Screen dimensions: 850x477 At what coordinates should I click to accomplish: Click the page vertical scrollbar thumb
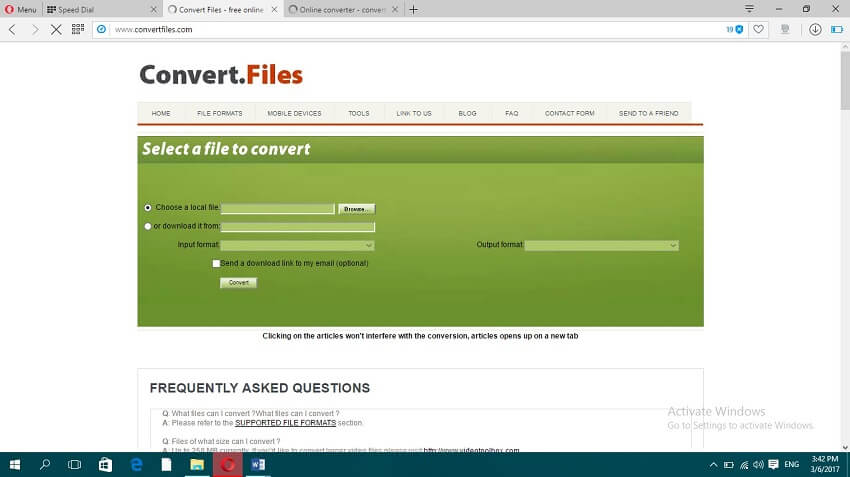pos(845,81)
